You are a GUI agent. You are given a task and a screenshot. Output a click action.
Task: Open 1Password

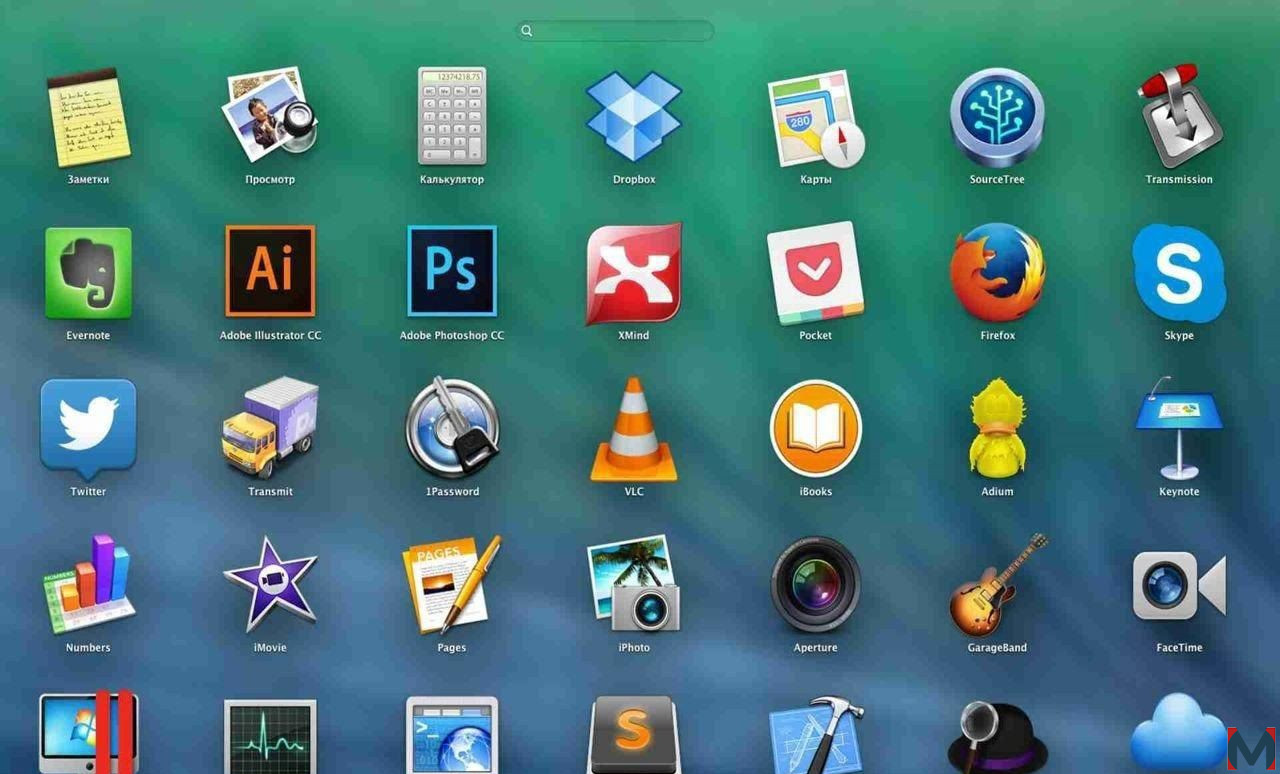pos(452,428)
